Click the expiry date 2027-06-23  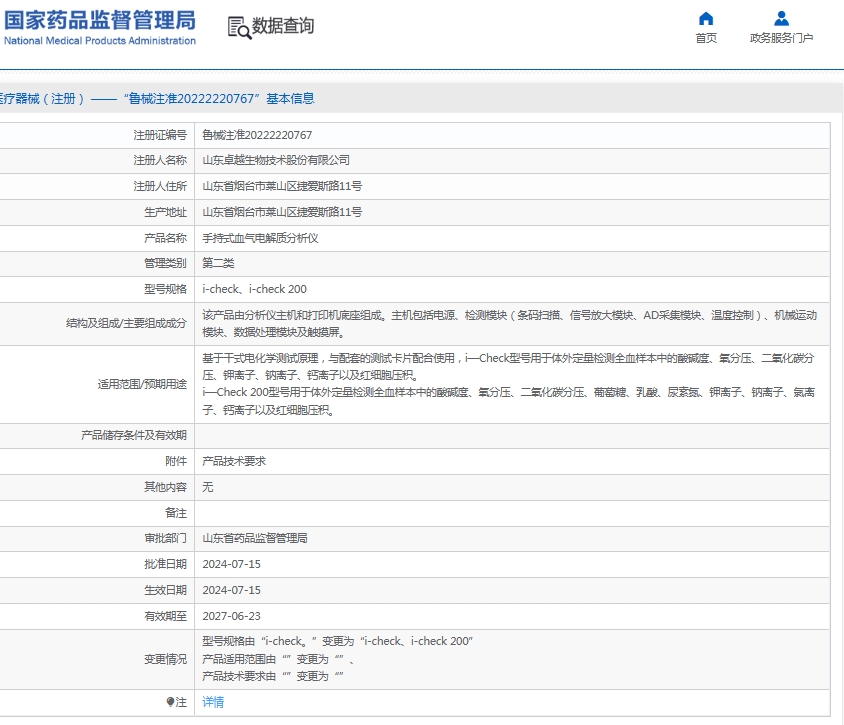(x=231, y=616)
